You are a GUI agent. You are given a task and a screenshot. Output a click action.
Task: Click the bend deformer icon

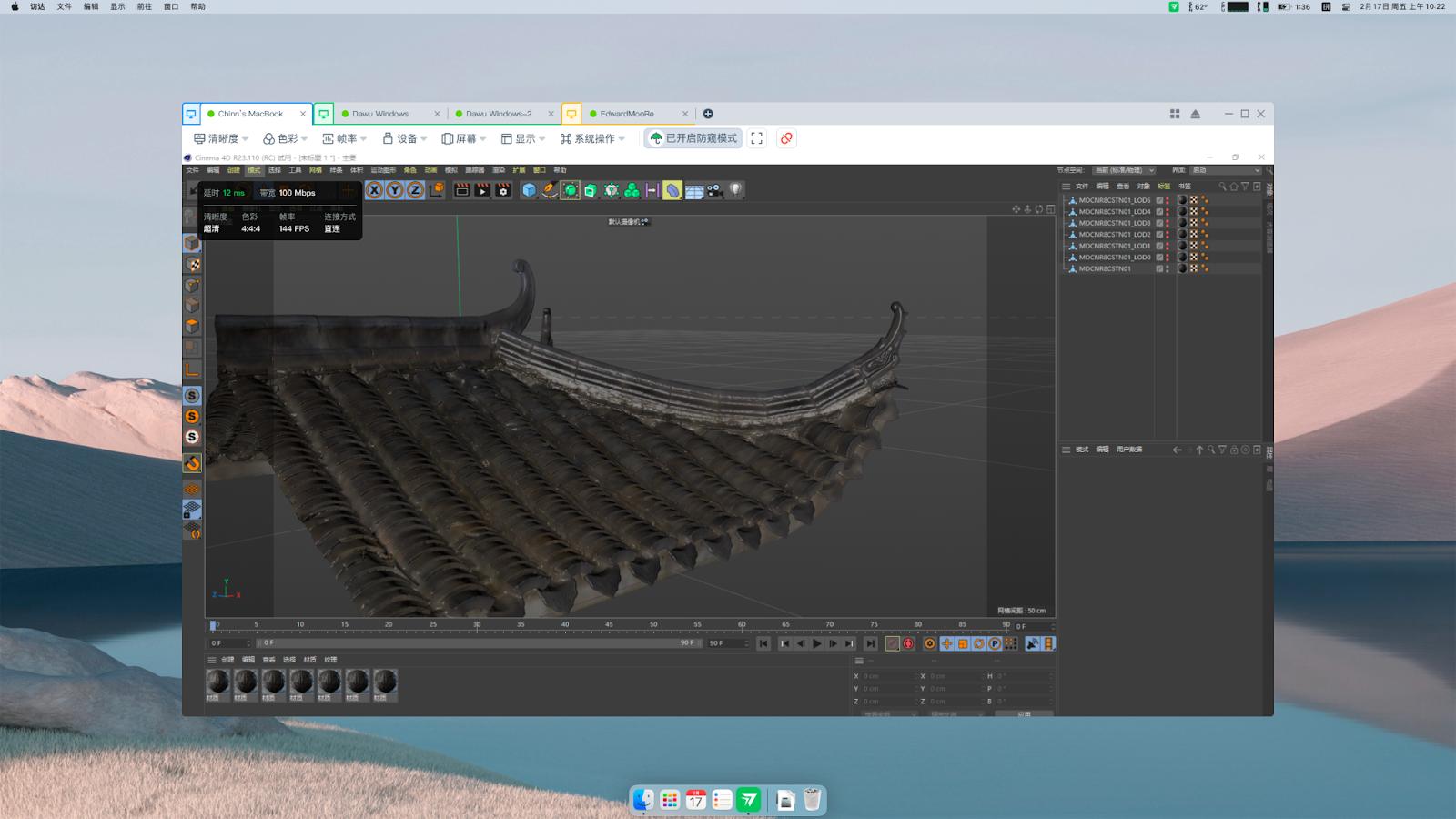pos(672,190)
